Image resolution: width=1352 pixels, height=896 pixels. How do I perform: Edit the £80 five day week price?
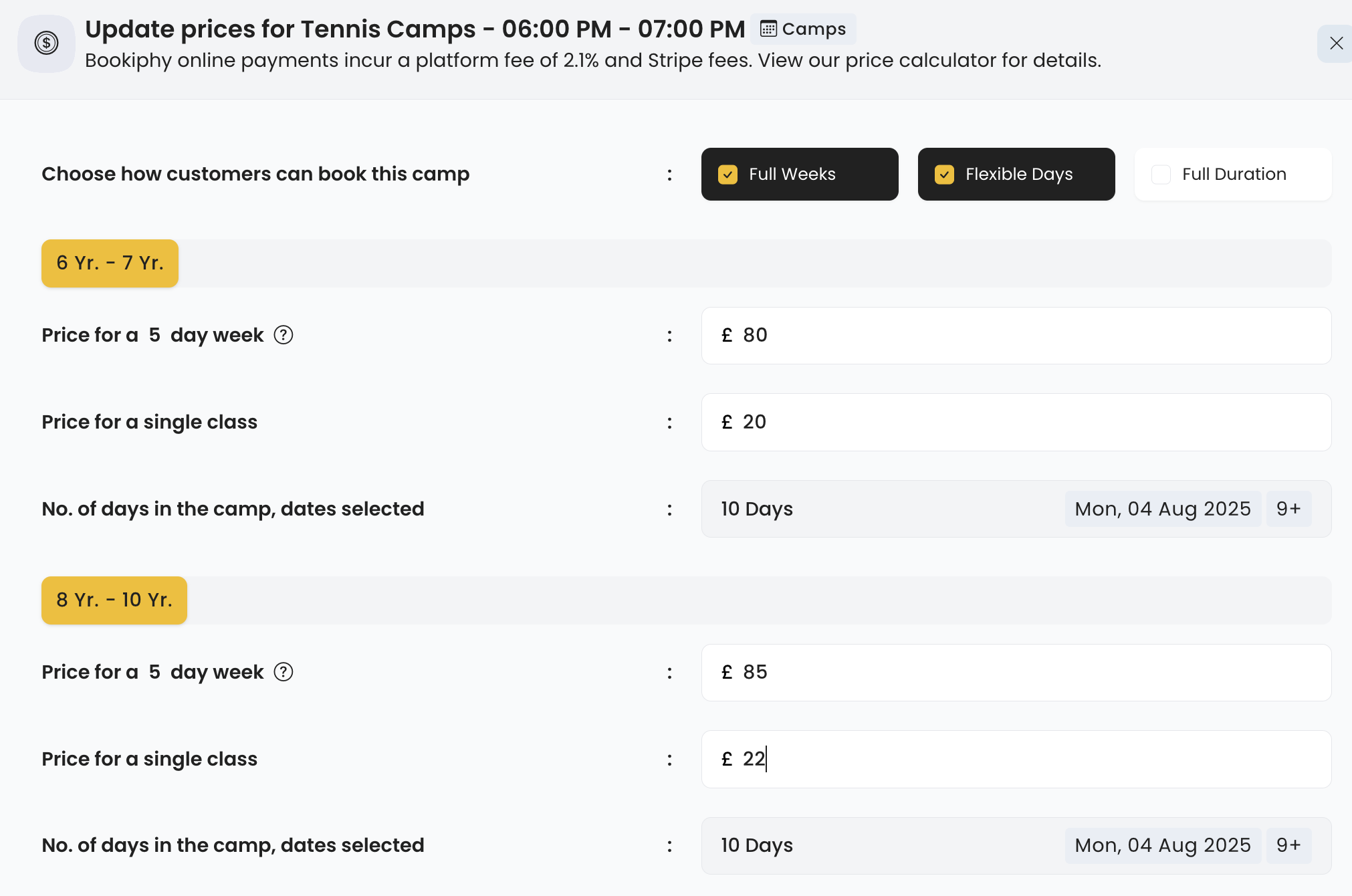pyautogui.click(x=1015, y=336)
